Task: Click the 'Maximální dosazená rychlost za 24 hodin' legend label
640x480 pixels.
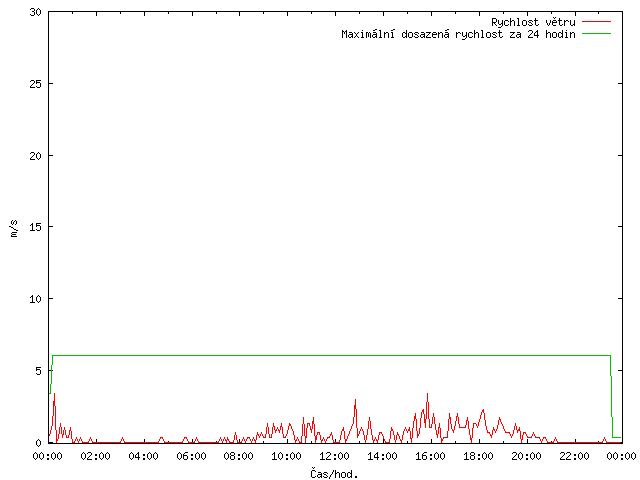Action: tap(458, 34)
